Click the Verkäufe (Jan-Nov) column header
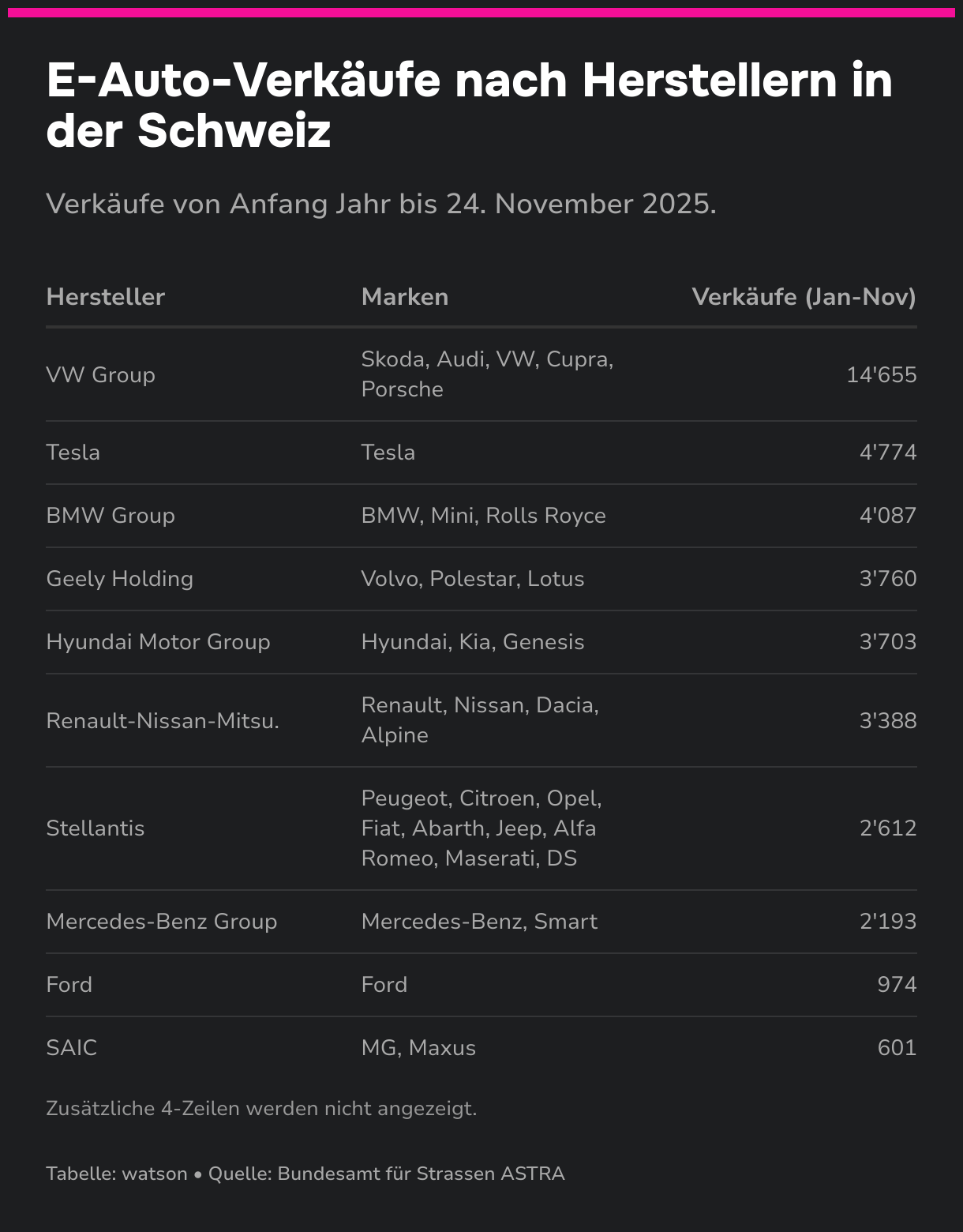The height and width of the screenshot is (1232, 963). click(804, 297)
